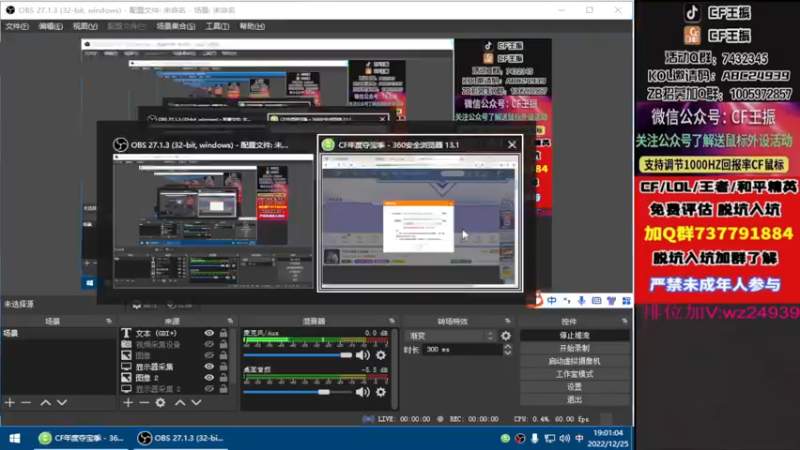800x450 pixels.
Task: Enable 工作室模式 button
Action: coord(574,374)
